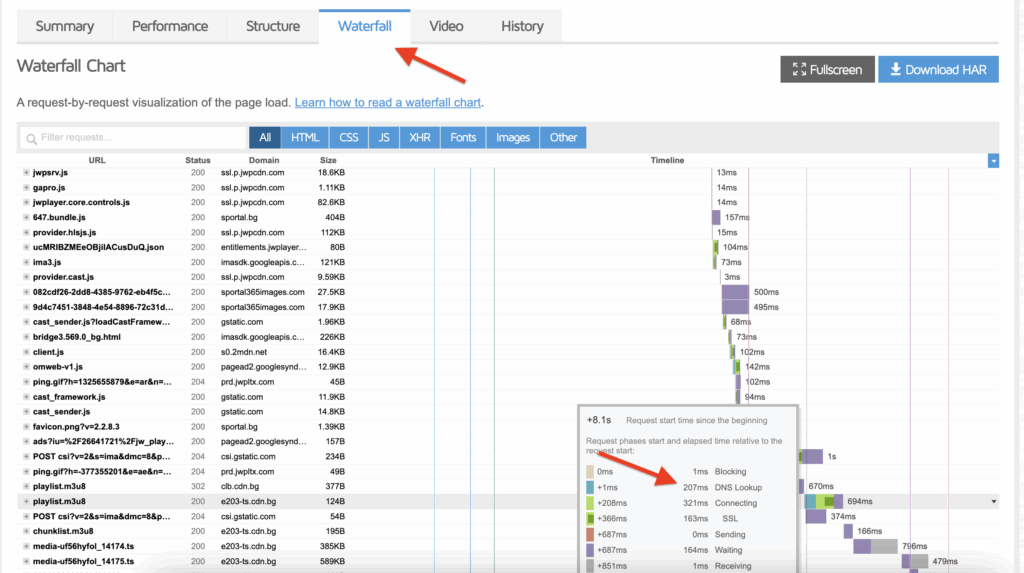Click the 226KB size cell
Screen dimensions: 1024x573
click(x=332, y=337)
